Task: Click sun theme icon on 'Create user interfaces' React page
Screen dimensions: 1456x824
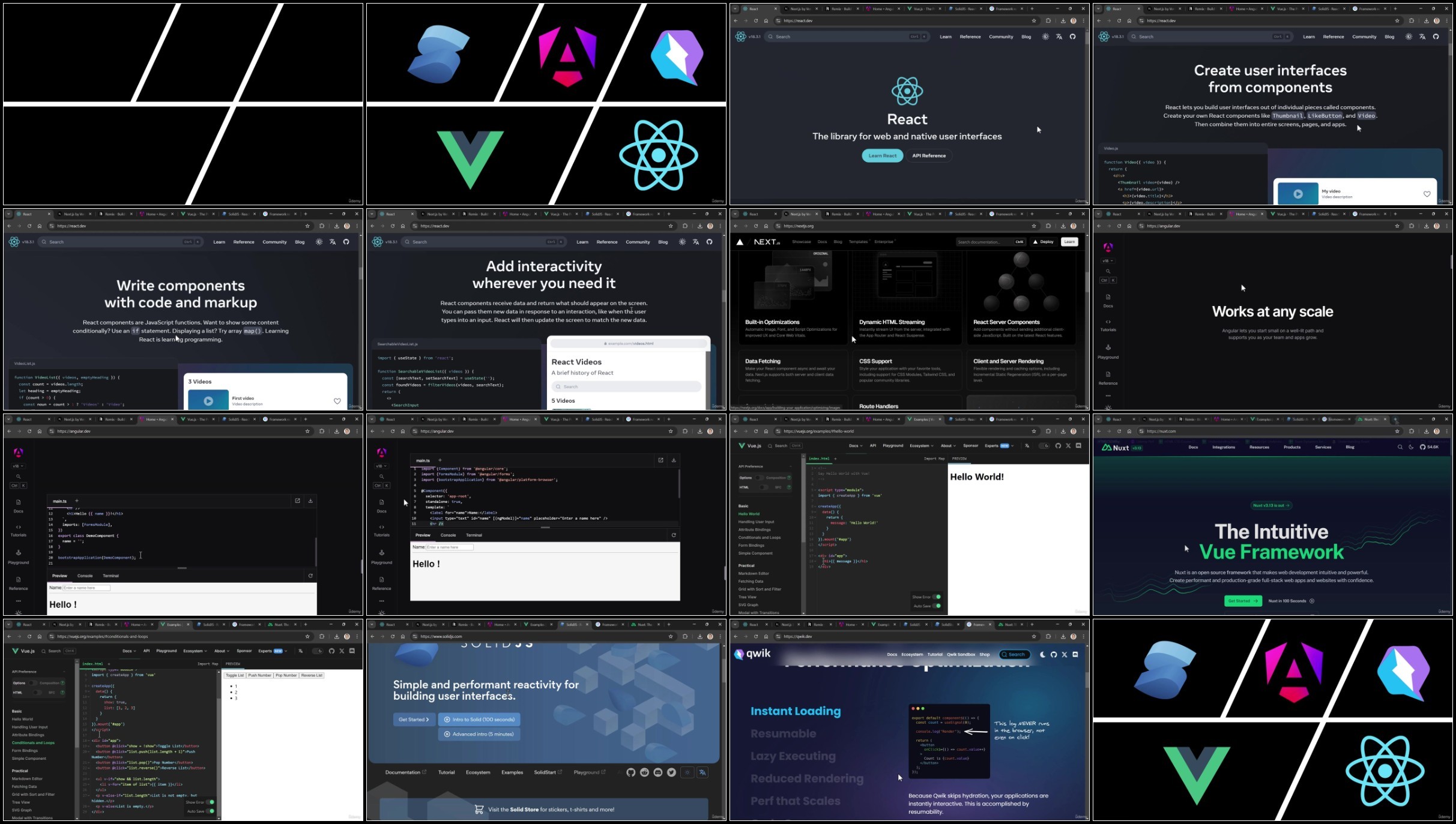Action: [x=1409, y=37]
